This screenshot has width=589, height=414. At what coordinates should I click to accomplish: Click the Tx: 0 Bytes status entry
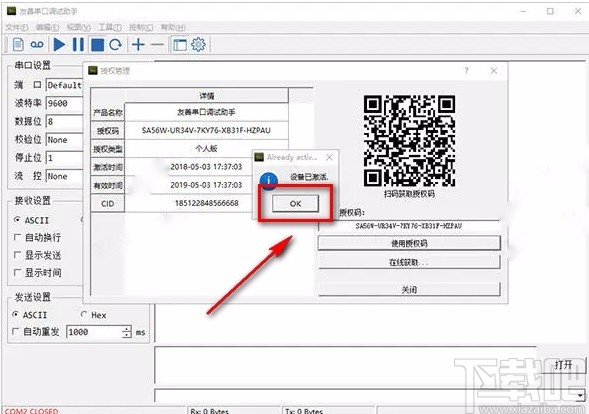[x=304, y=411]
